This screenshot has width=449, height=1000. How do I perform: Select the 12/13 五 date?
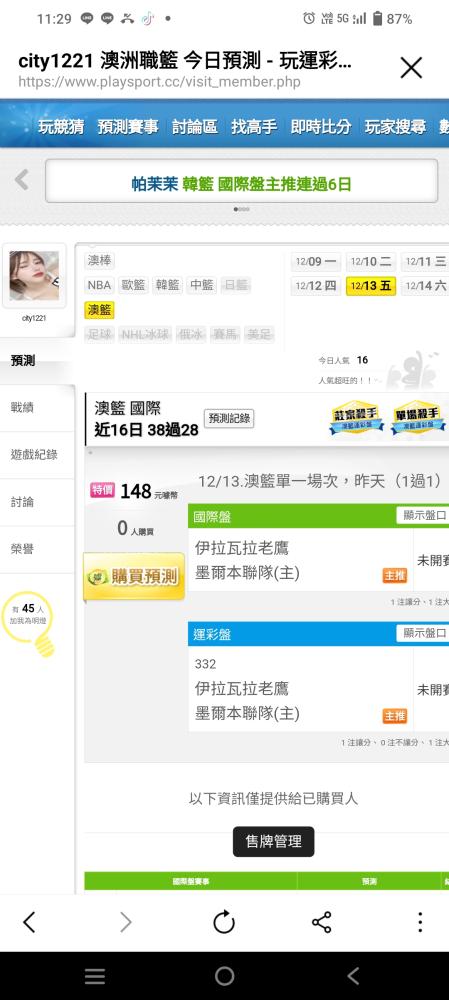click(371, 286)
